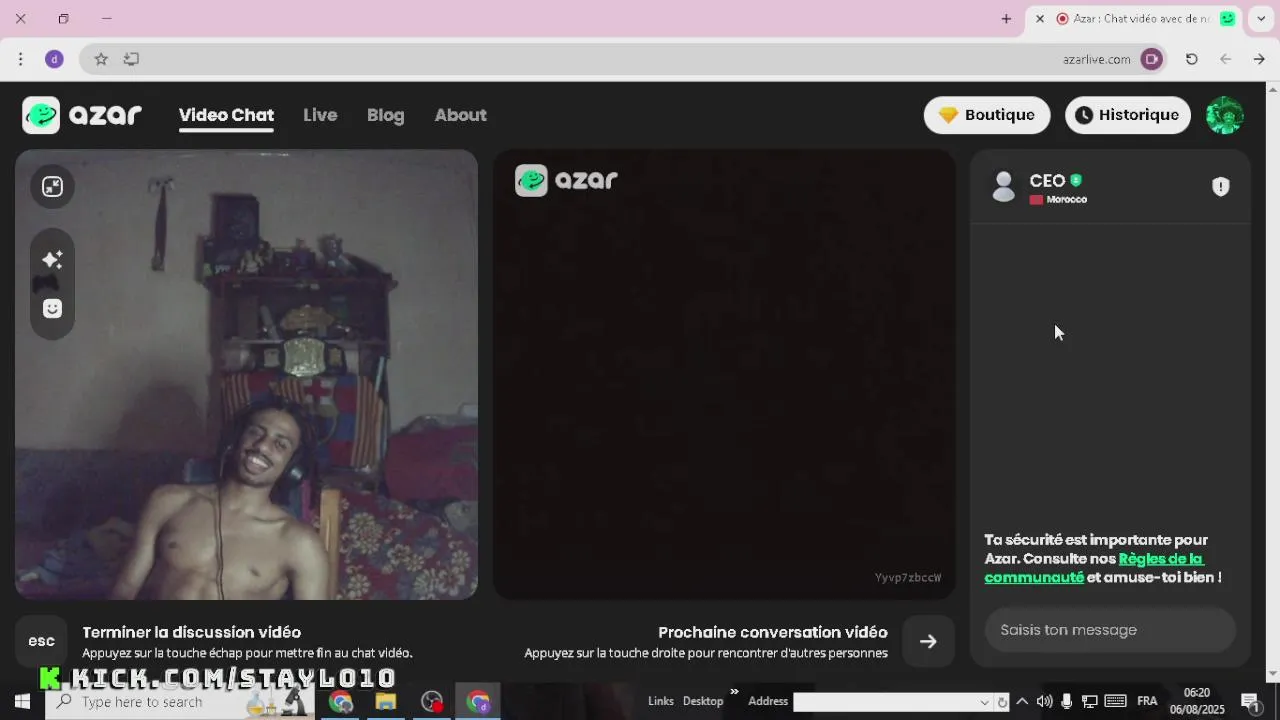Expand the tab search dropdown
1280x720 pixels.
coord(1261,19)
